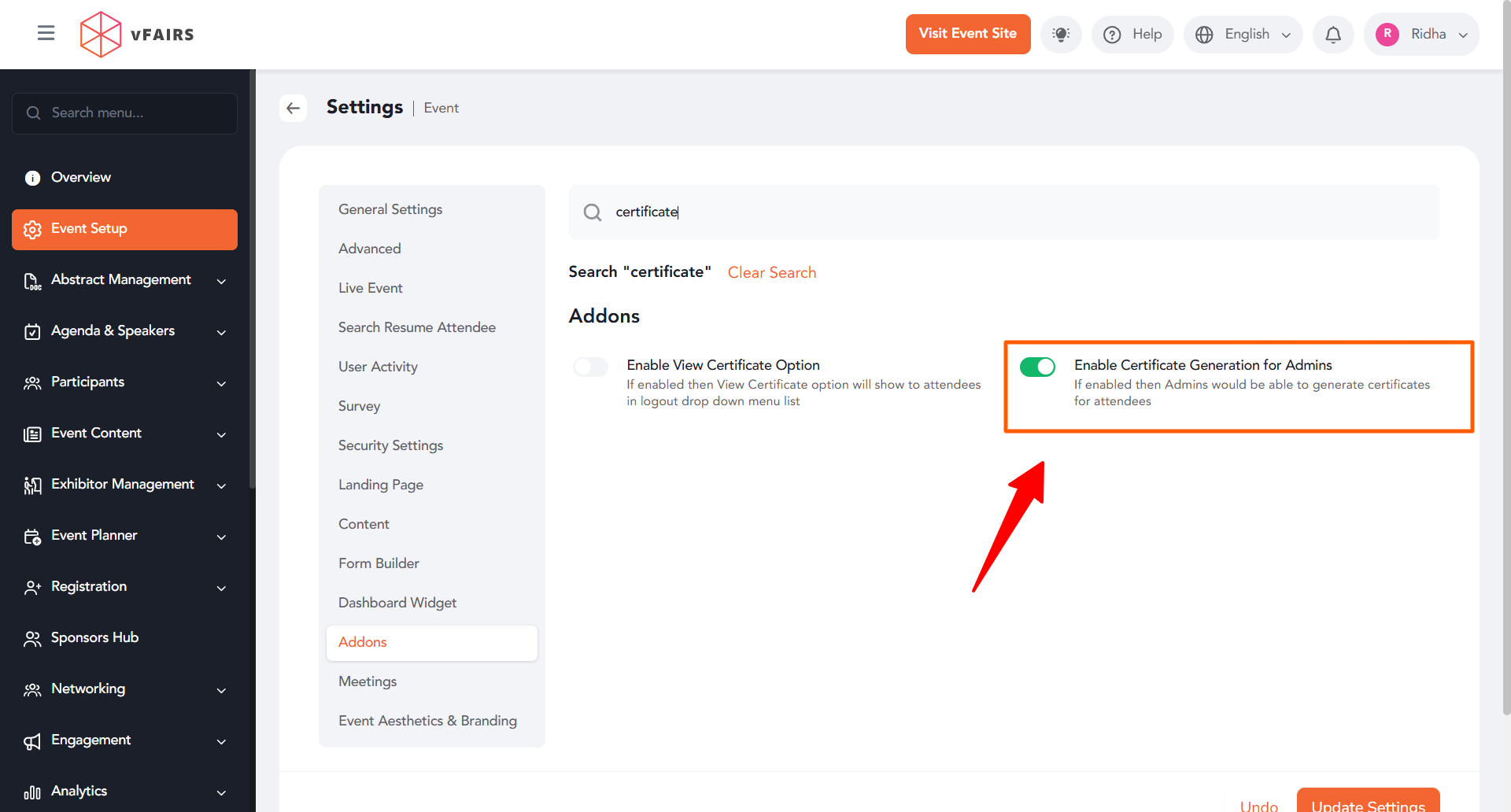The image size is (1511, 812).
Task: Open the notifications bell
Action: coord(1333,35)
